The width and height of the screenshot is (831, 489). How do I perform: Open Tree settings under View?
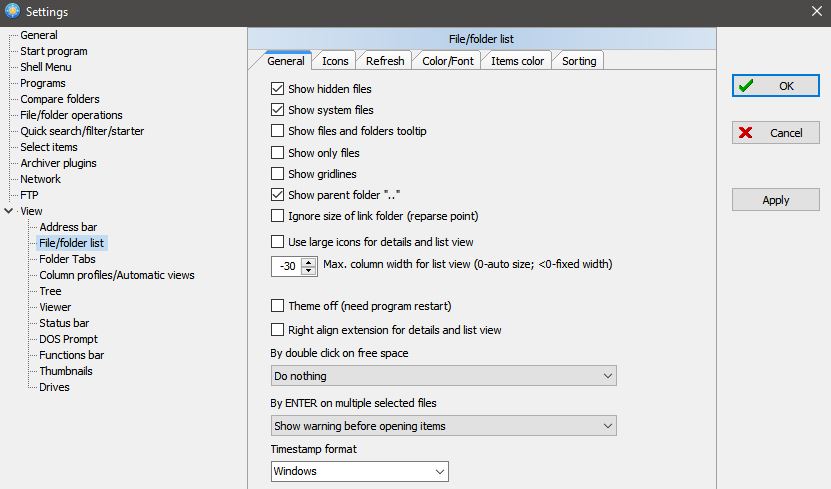click(50, 291)
